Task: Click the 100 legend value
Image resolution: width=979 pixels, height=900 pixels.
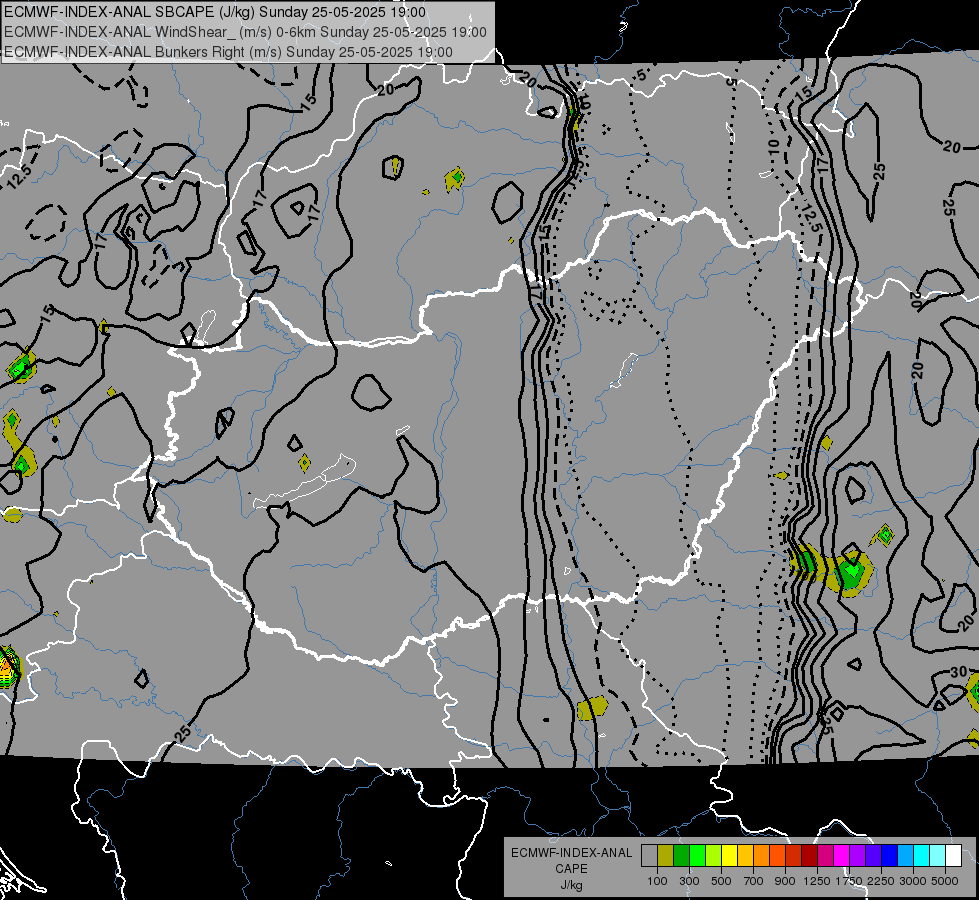Action: point(657,881)
